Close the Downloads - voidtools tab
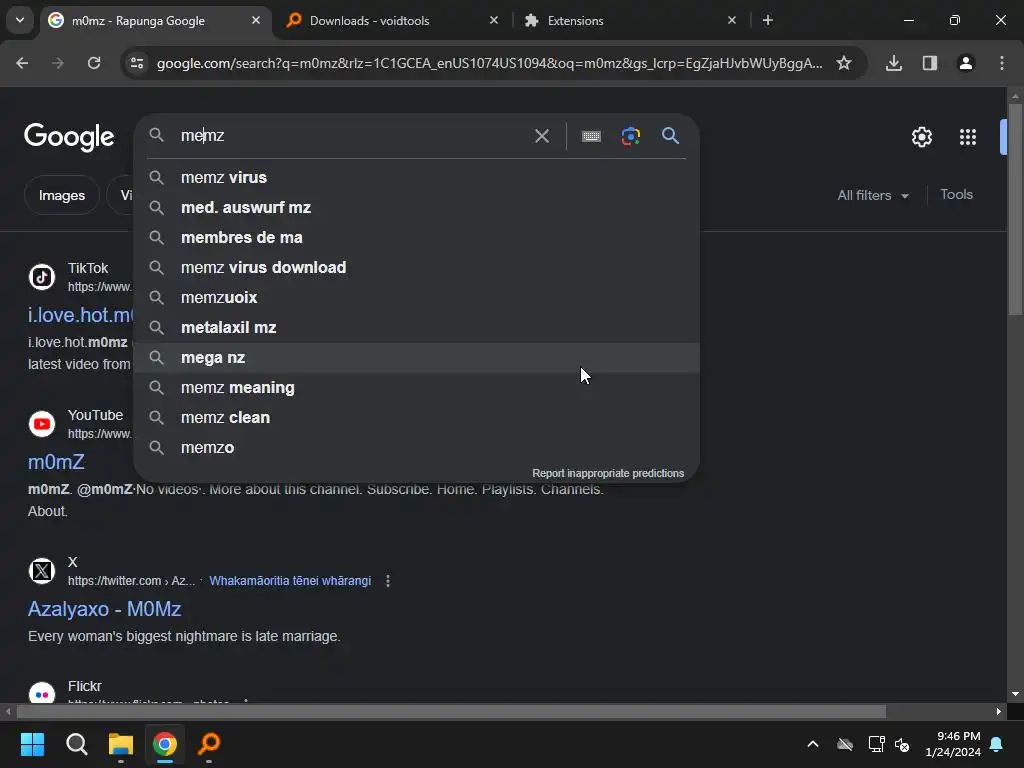This screenshot has height=768, width=1024. 494,20
